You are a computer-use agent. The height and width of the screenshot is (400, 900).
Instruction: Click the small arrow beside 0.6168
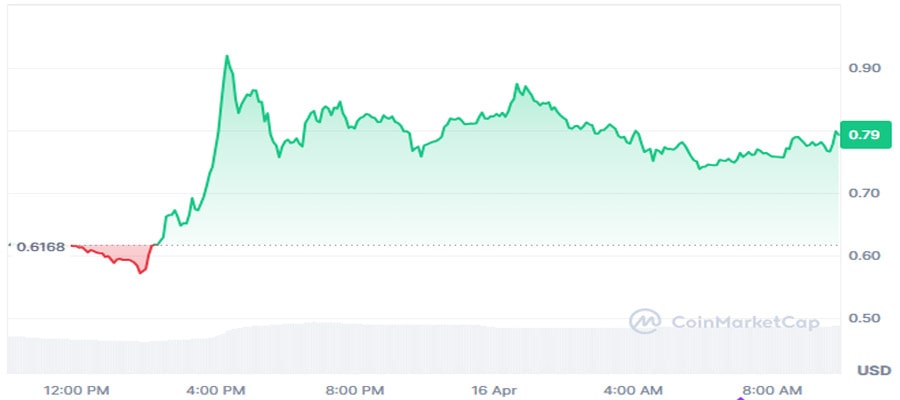point(9,245)
